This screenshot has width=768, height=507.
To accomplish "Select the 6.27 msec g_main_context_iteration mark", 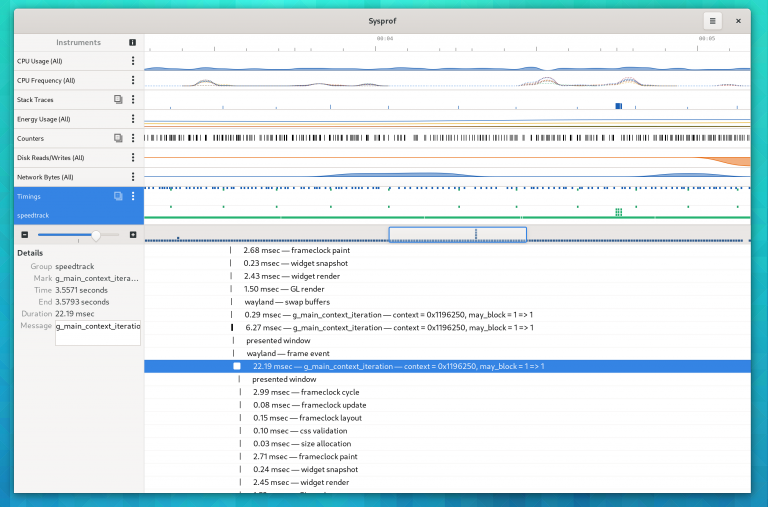I will (x=388, y=327).
